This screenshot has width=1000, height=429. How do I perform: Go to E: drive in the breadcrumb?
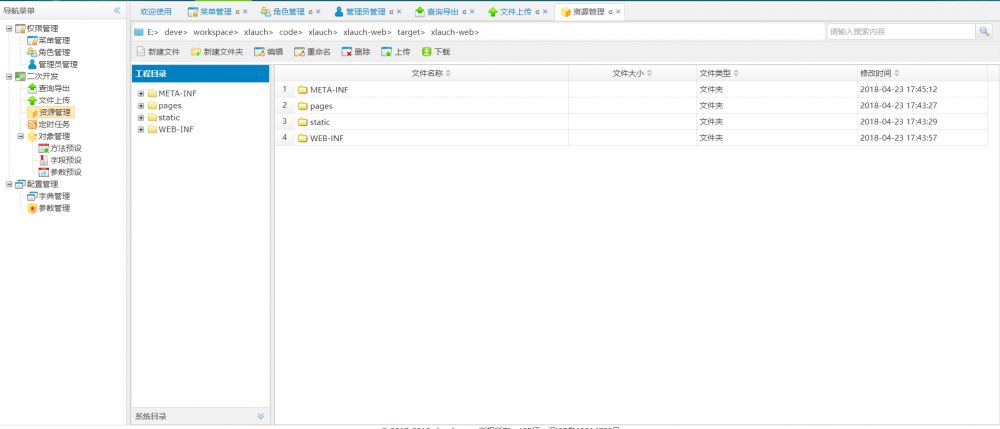[x=151, y=32]
